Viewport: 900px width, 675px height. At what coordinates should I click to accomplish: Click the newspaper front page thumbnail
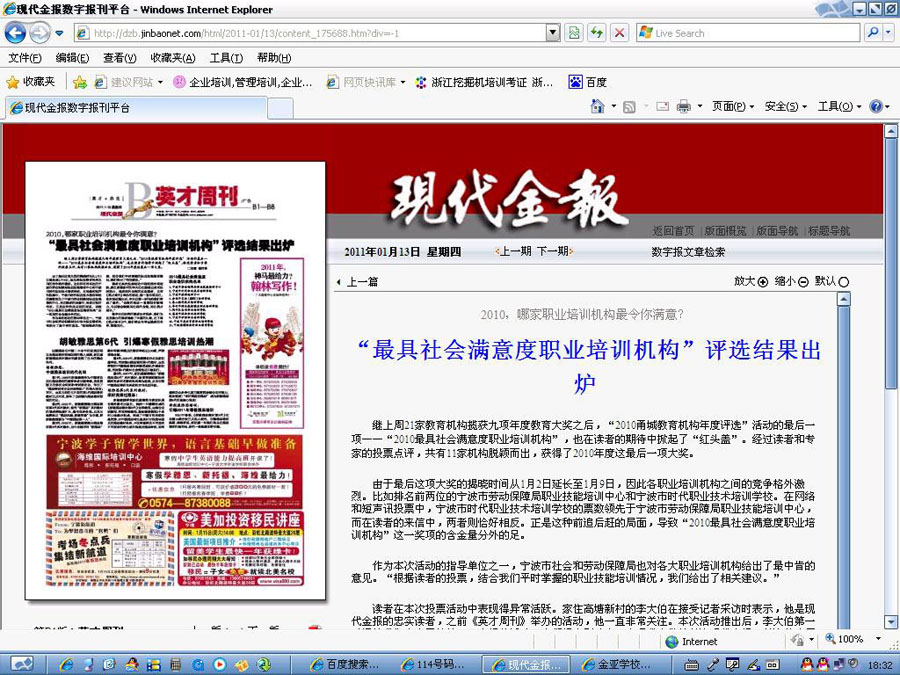(x=175, y=381)
